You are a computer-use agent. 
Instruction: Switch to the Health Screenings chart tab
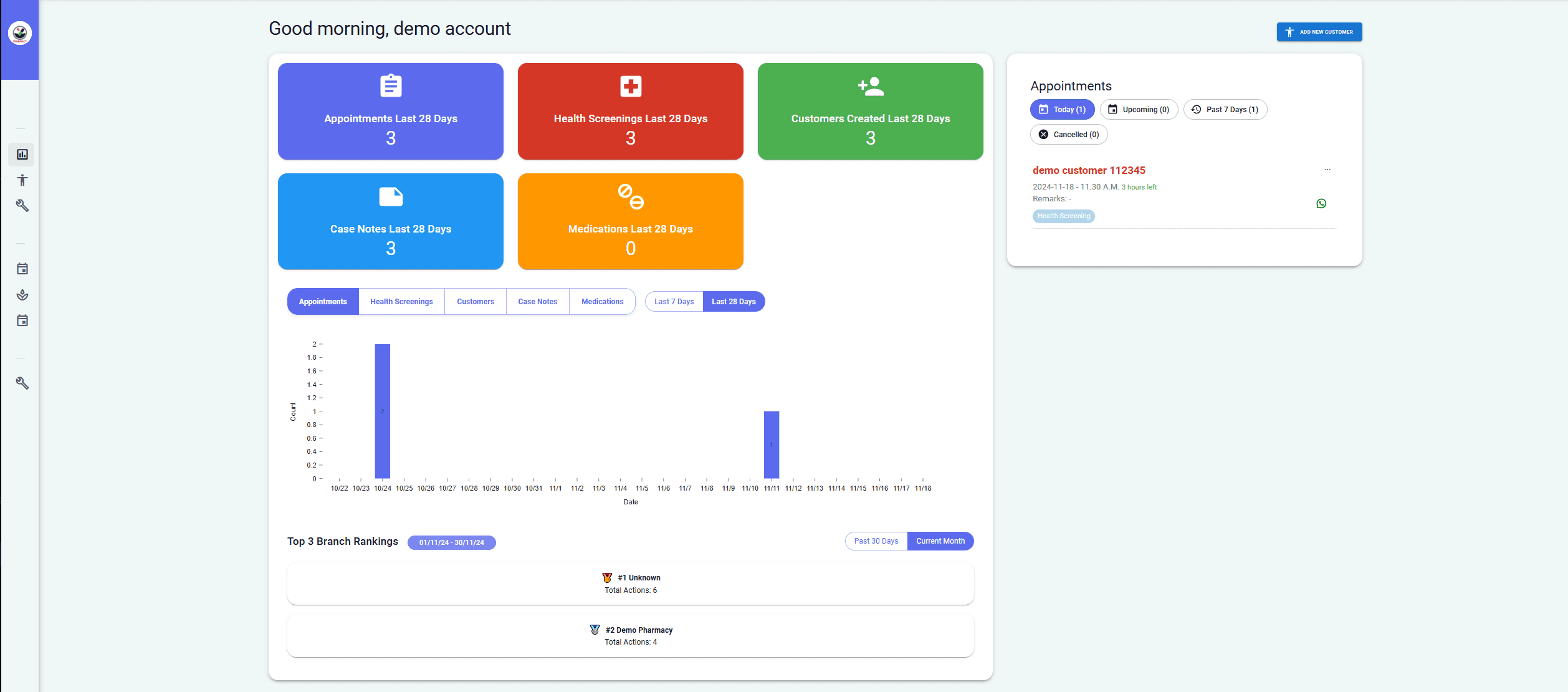pyautogui.click(x=401, y=301)
